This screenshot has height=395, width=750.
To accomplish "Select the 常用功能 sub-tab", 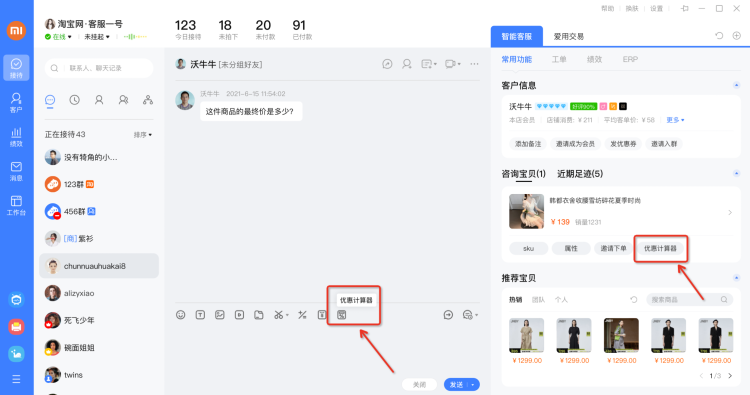I will [517, 59].
